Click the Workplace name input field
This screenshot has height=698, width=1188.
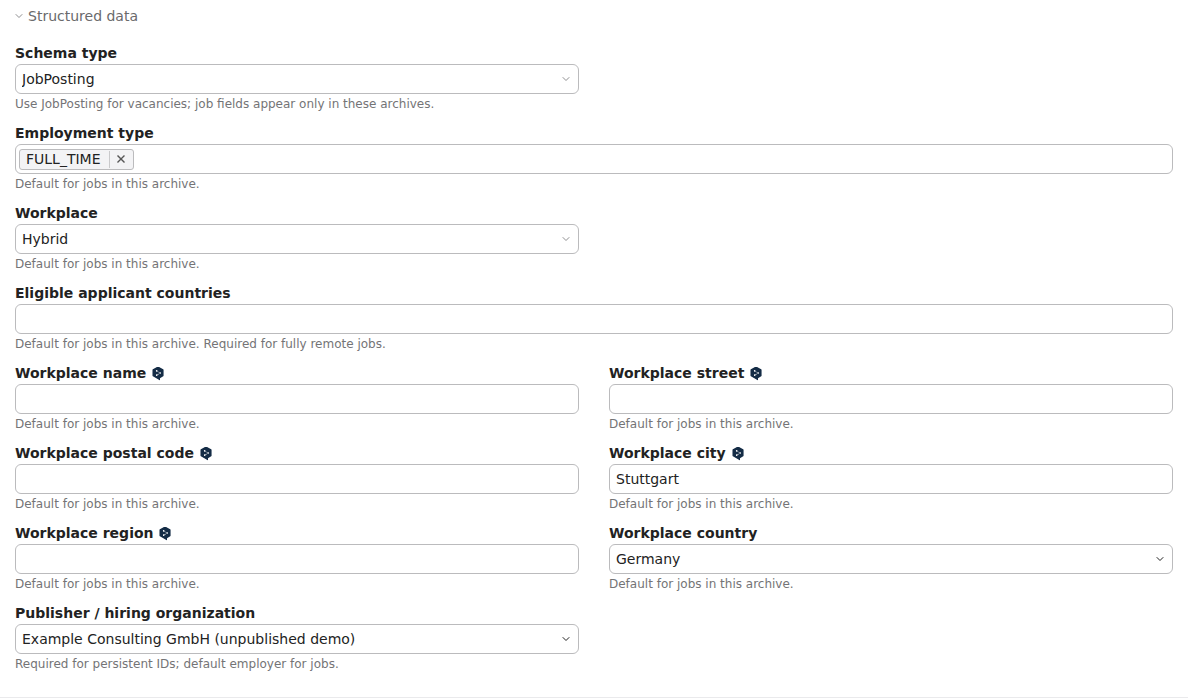point(296,399)
